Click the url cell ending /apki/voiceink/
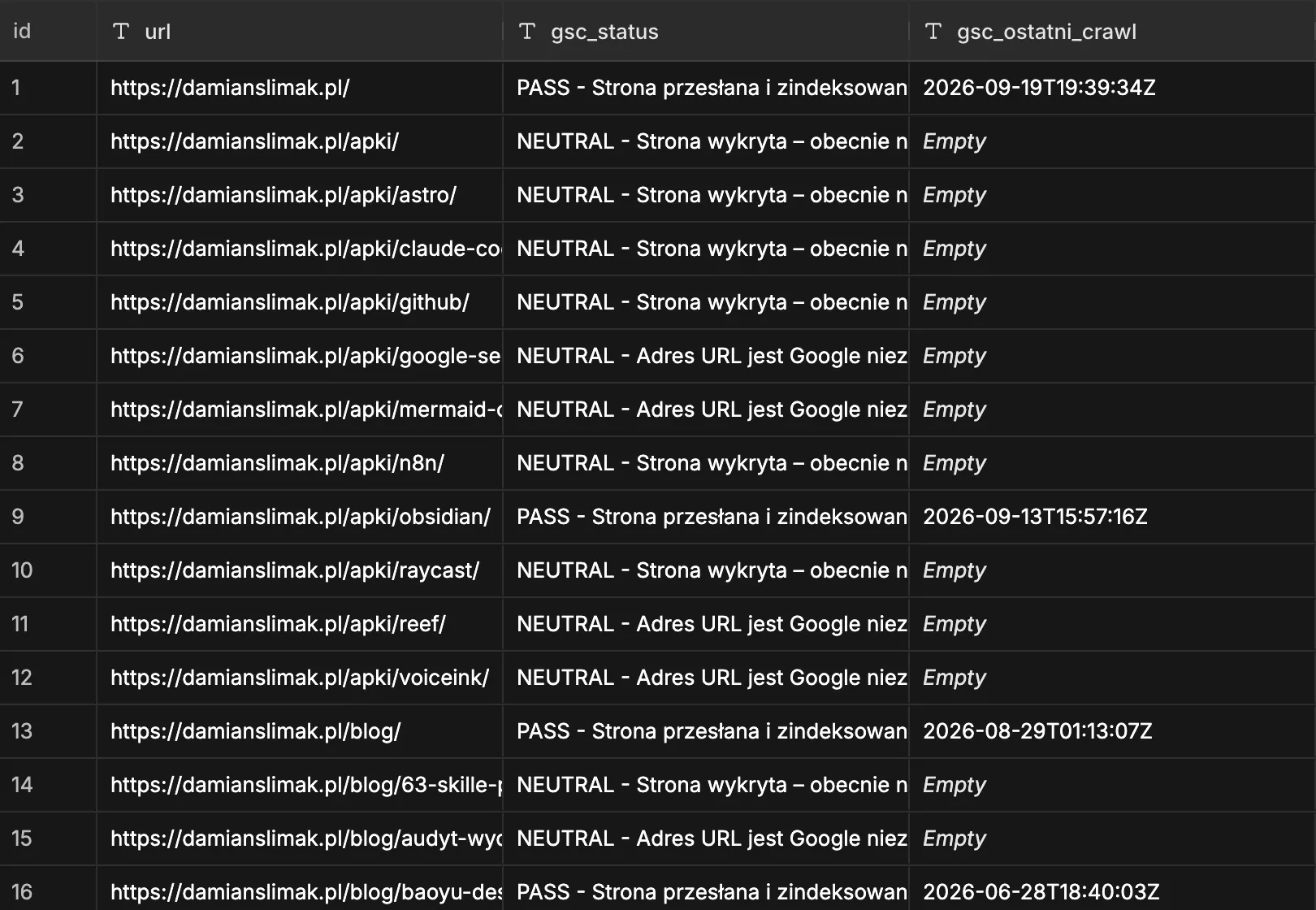 tap(300, 678)
